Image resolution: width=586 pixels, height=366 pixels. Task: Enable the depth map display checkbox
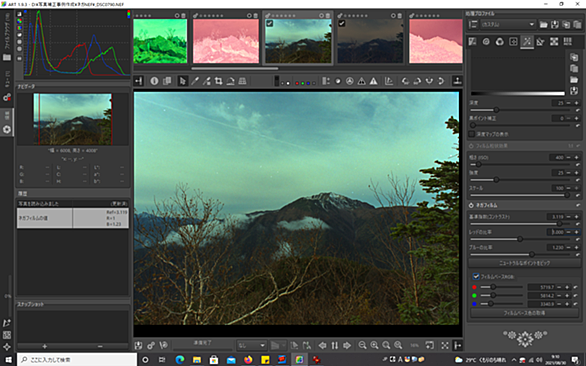[x=472, y=134]
